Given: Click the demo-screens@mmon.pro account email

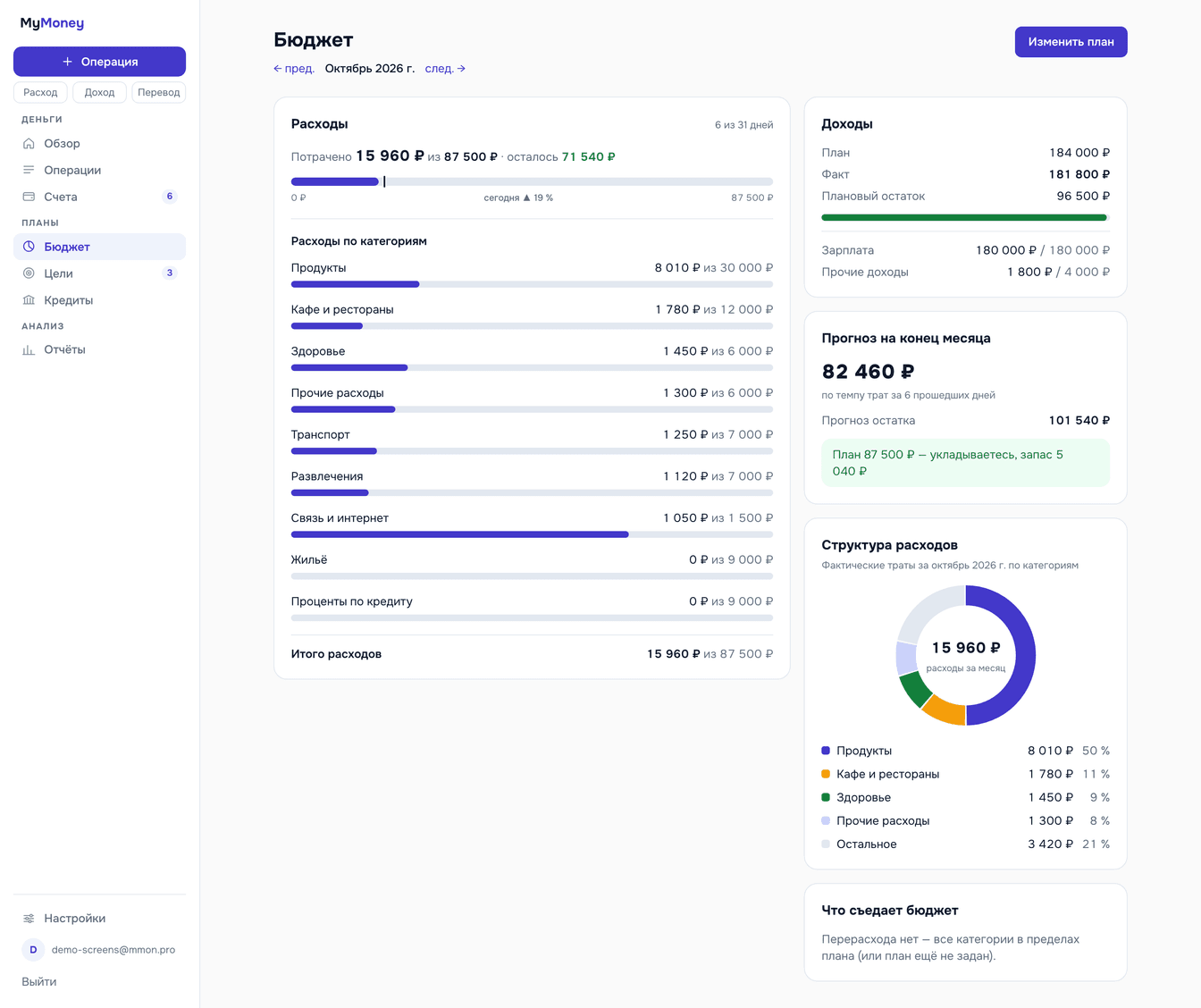Looking at the screenshot, I should tap(113, 950).
